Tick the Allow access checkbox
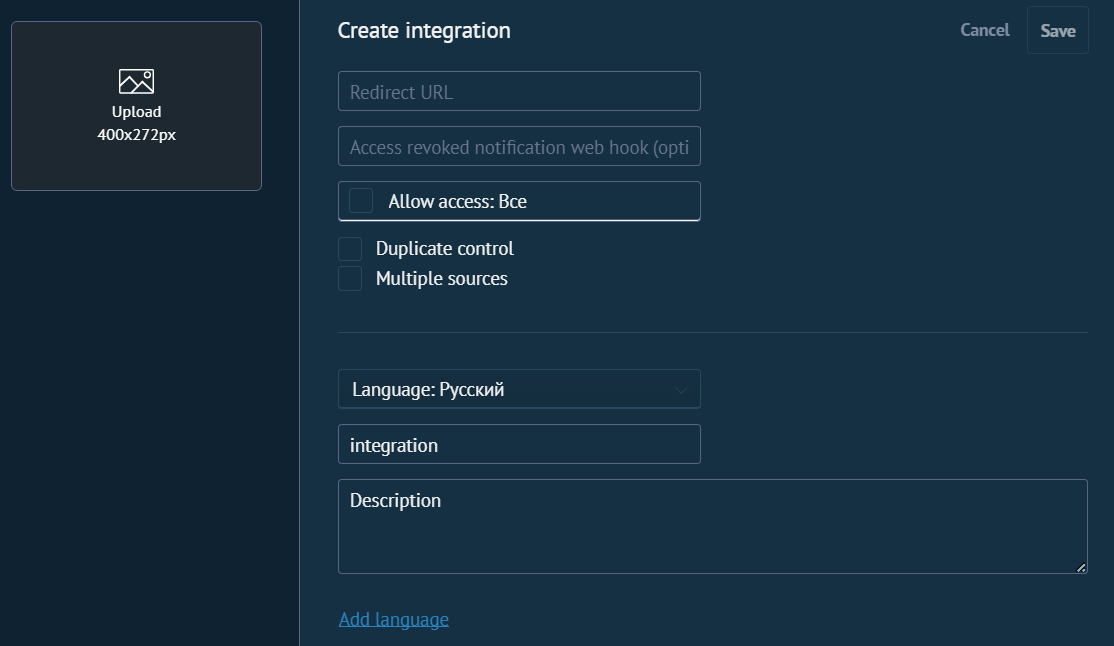The height and width of the screenshot is (646, 1114). pyautogui.click(x=361, y=201)
